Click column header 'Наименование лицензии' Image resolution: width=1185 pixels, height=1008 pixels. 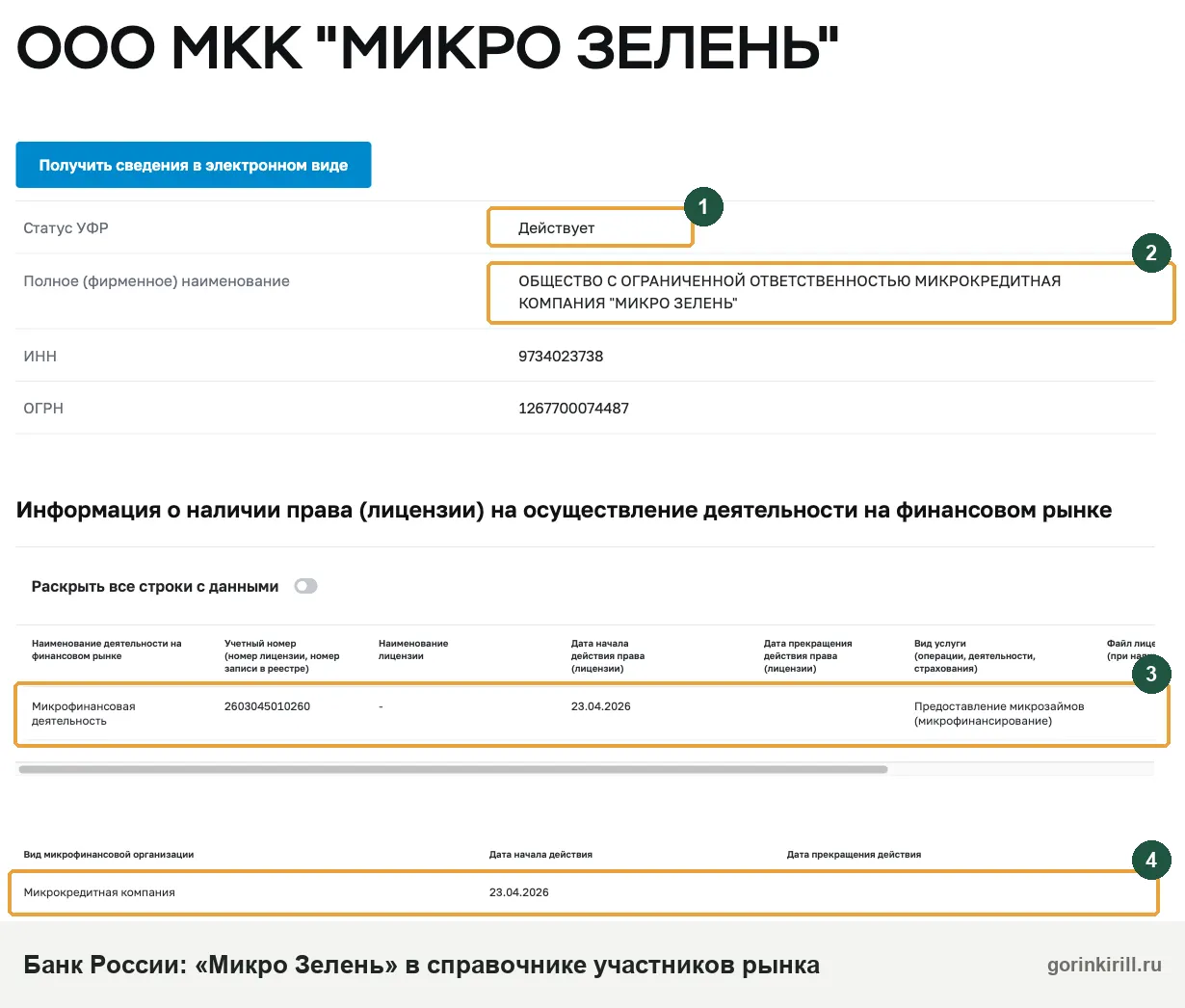click(413, 650)
